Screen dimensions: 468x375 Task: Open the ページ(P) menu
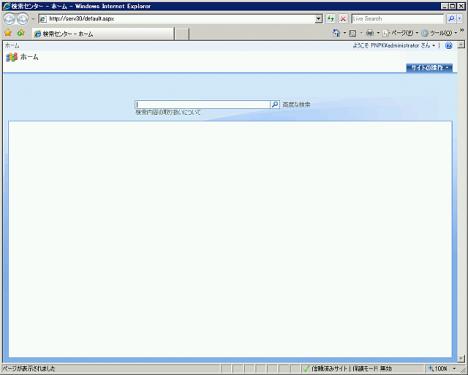pyautogui.click(x=400, y=33)
